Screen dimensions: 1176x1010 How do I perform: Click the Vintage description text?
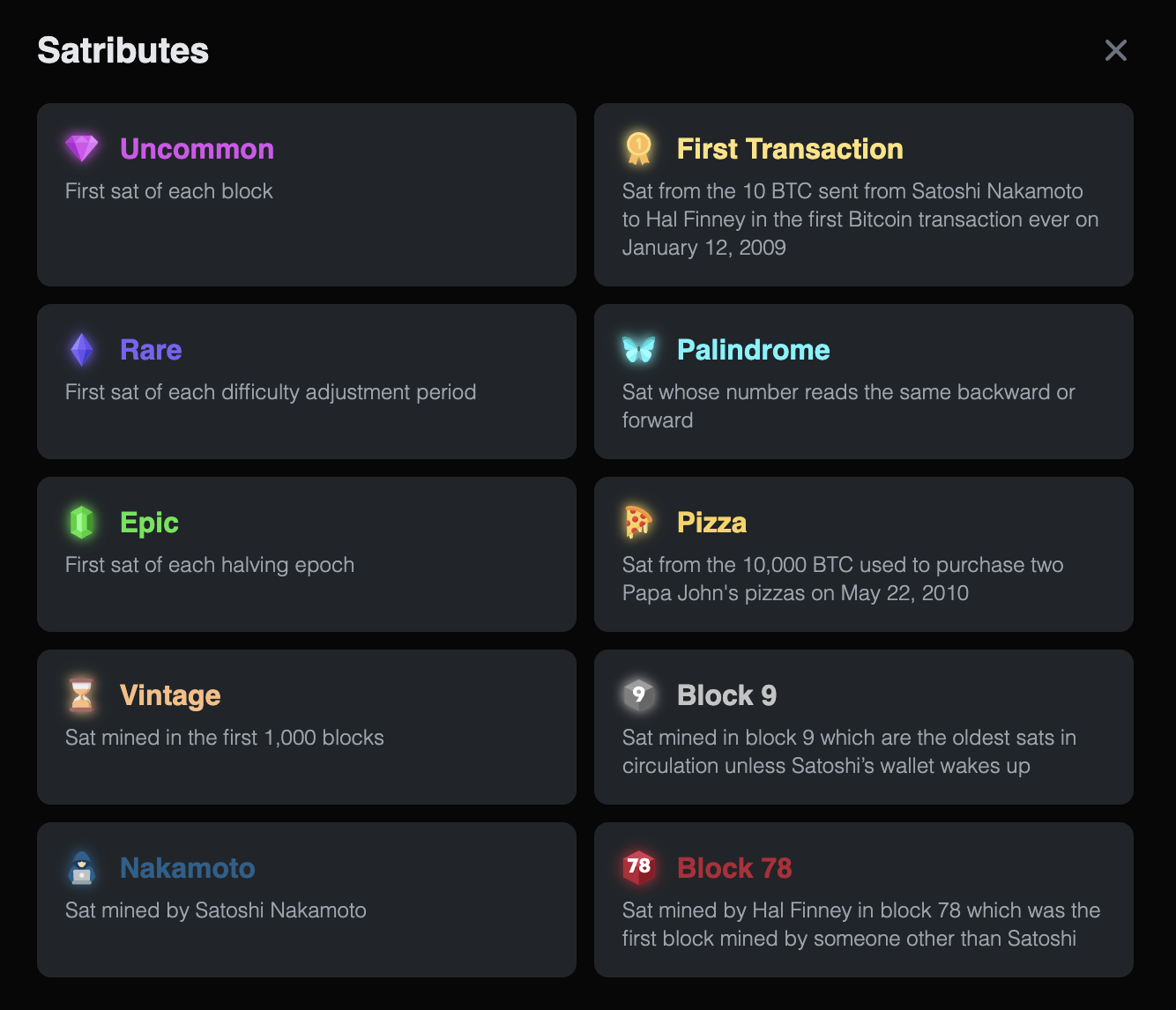pos(225,738)
